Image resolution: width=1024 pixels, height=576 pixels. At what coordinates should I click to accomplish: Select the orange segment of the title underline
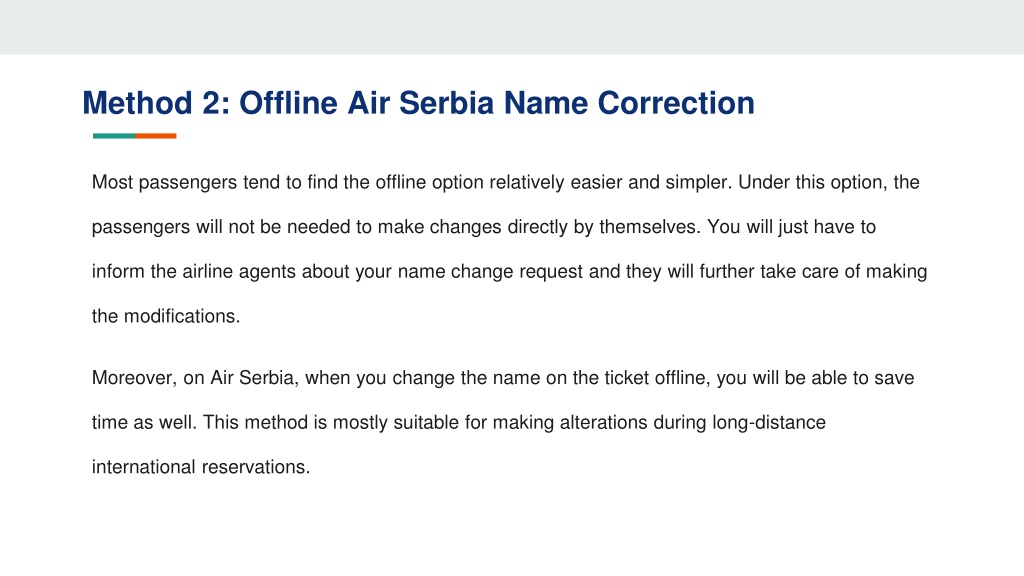click(155, 136)
